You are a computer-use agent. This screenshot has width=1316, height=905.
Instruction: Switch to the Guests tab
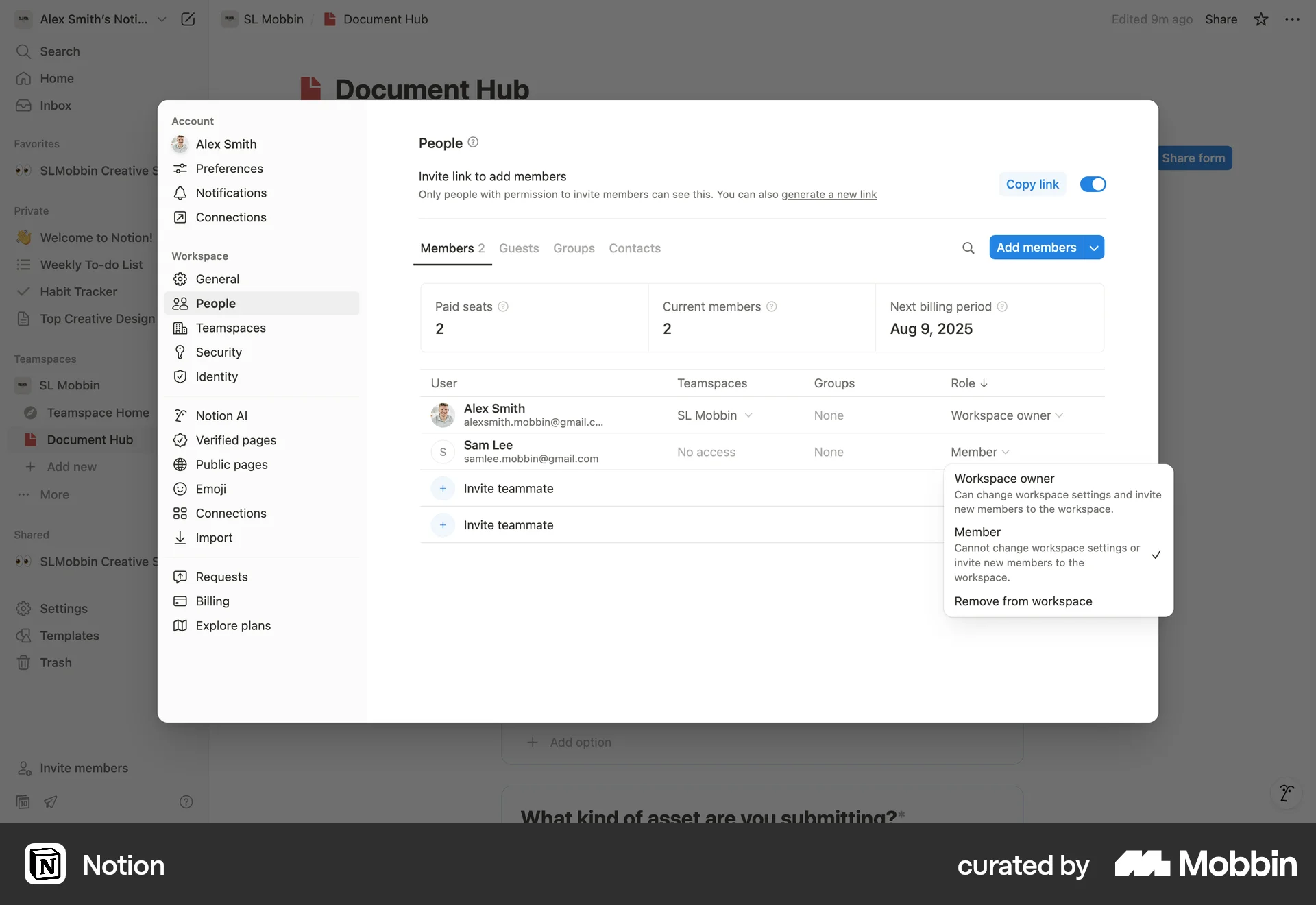(519, 248)
